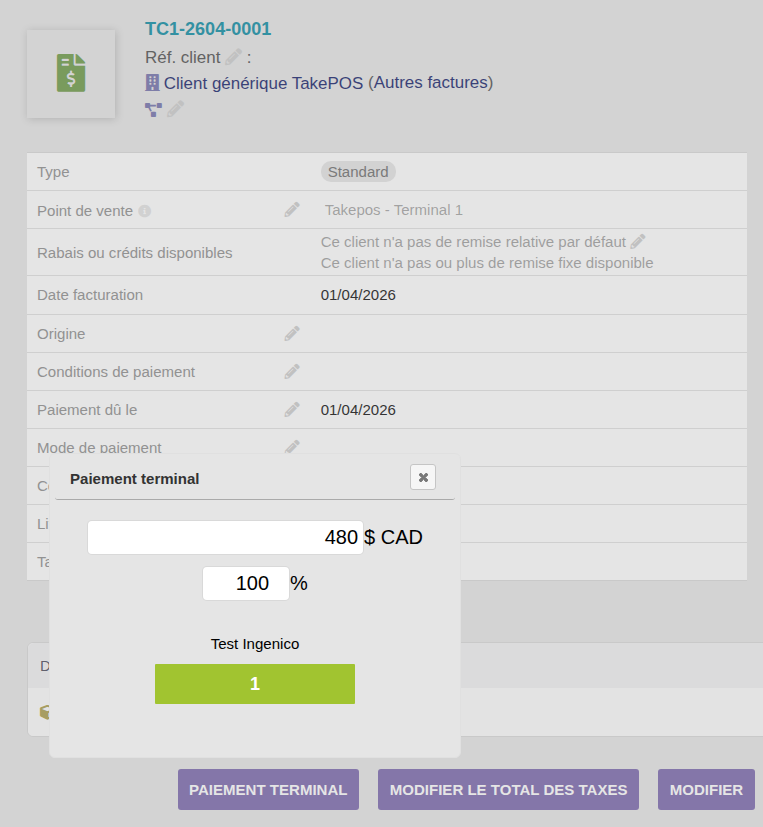Viewport: 763px width, 827px height.
Task: Click Autres factures link
Action: (x=431, y=83)
